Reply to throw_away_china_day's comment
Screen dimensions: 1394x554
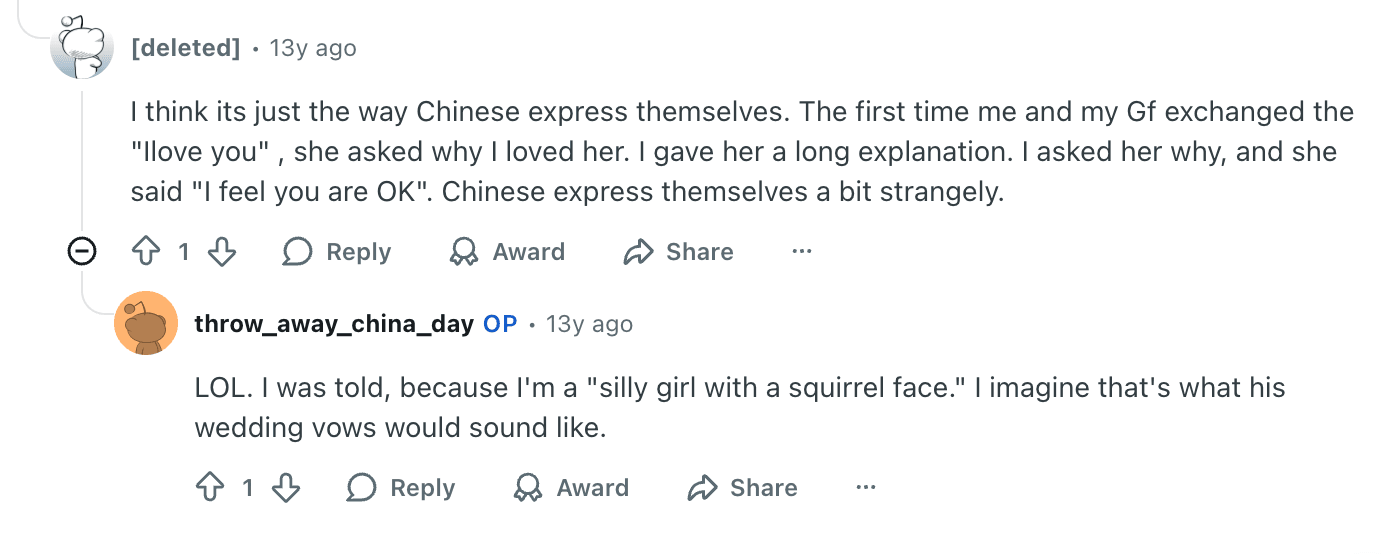coord(401,488)
